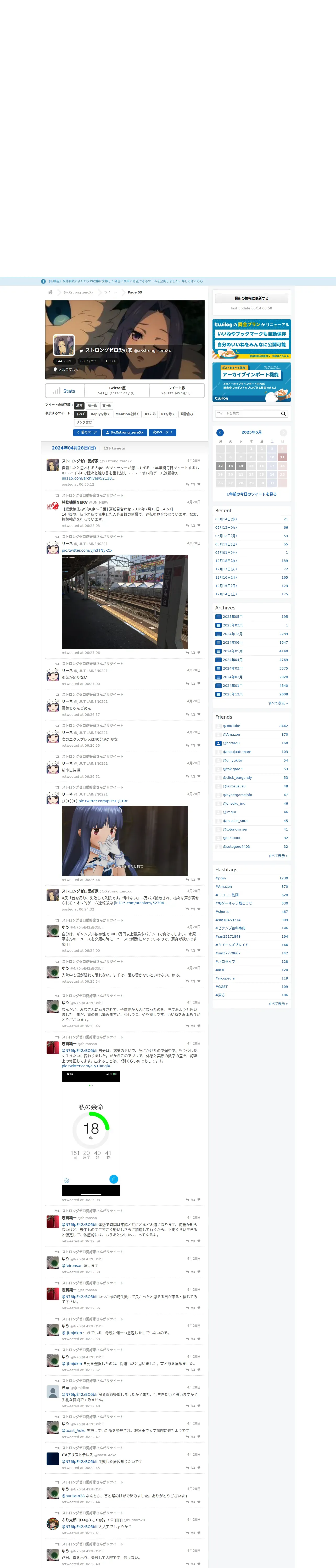Click the ぷり太郎 avatar
The image size is (336, 1568).
coord(53,1523)
